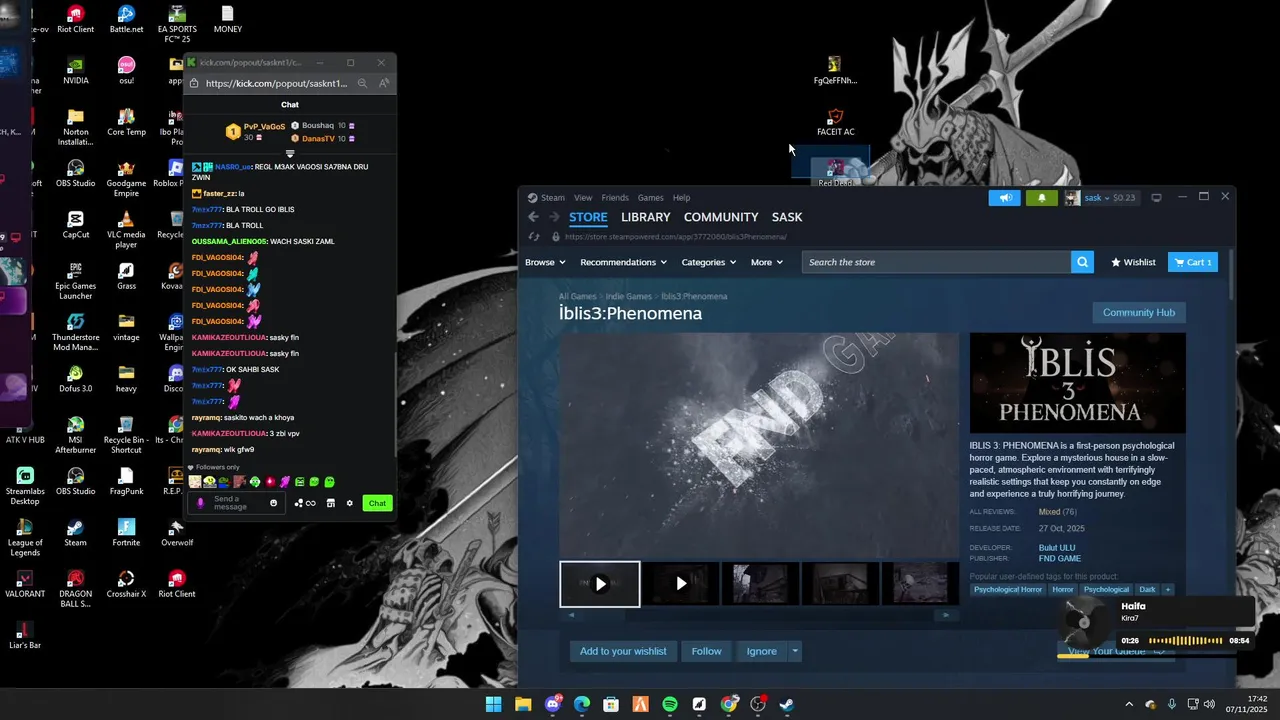Screen dimensions: 1280x720
Task: Open the Games menu in Steam
Action: coord(651,198)
